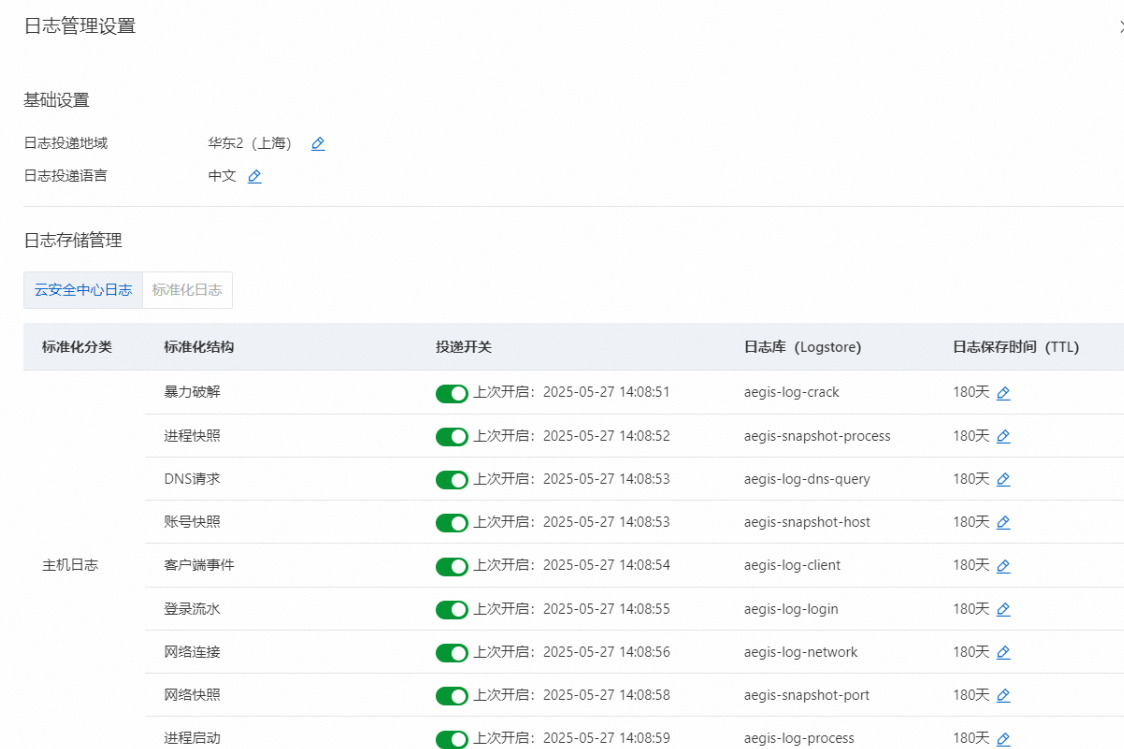The height and width of the screenshot is (749, 1124).
Task: Click the 日志库 (Logstore) column header
Action: (802, 347)
